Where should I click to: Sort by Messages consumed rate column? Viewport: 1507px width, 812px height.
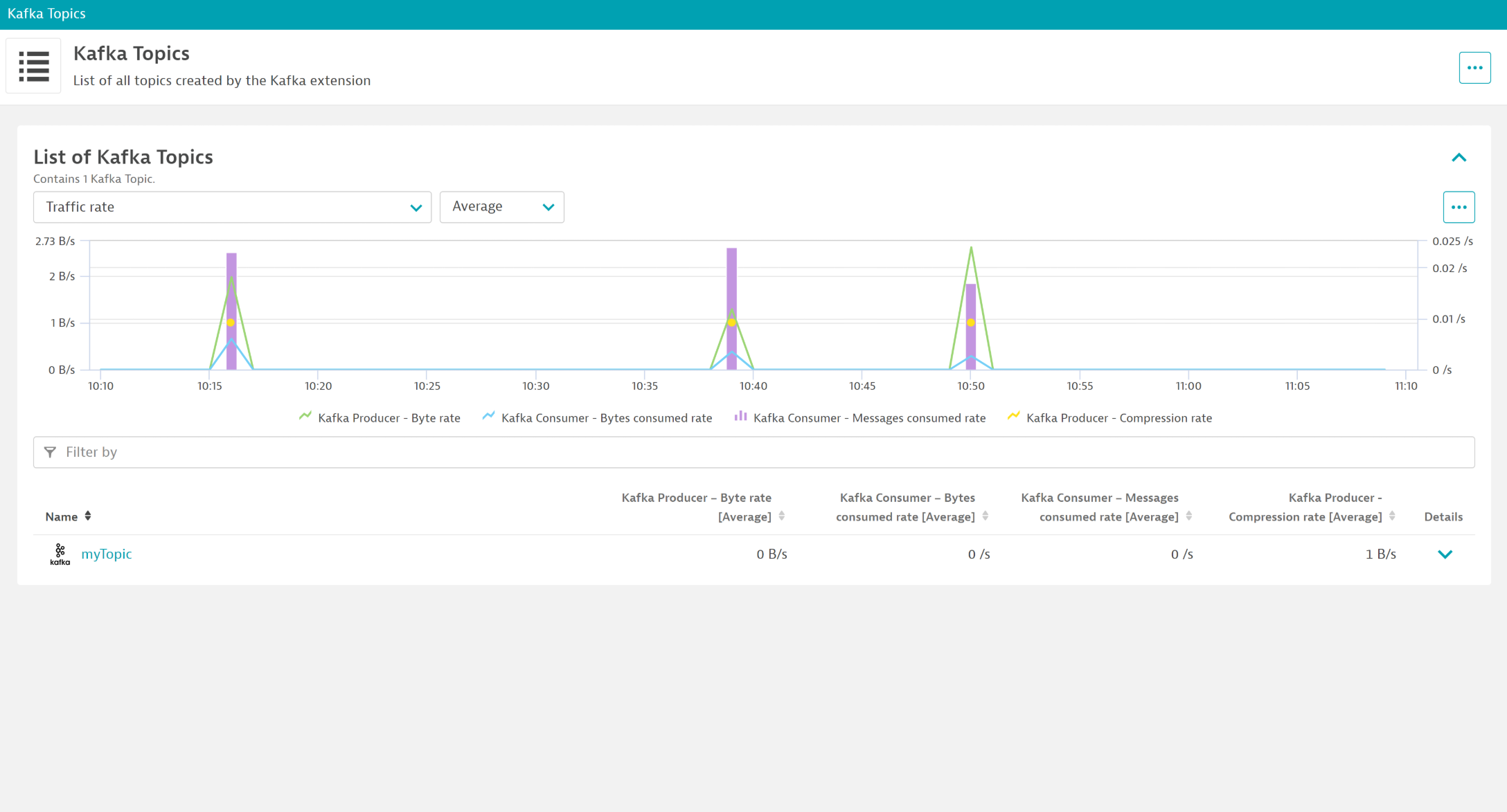(x=1189, y=516)
